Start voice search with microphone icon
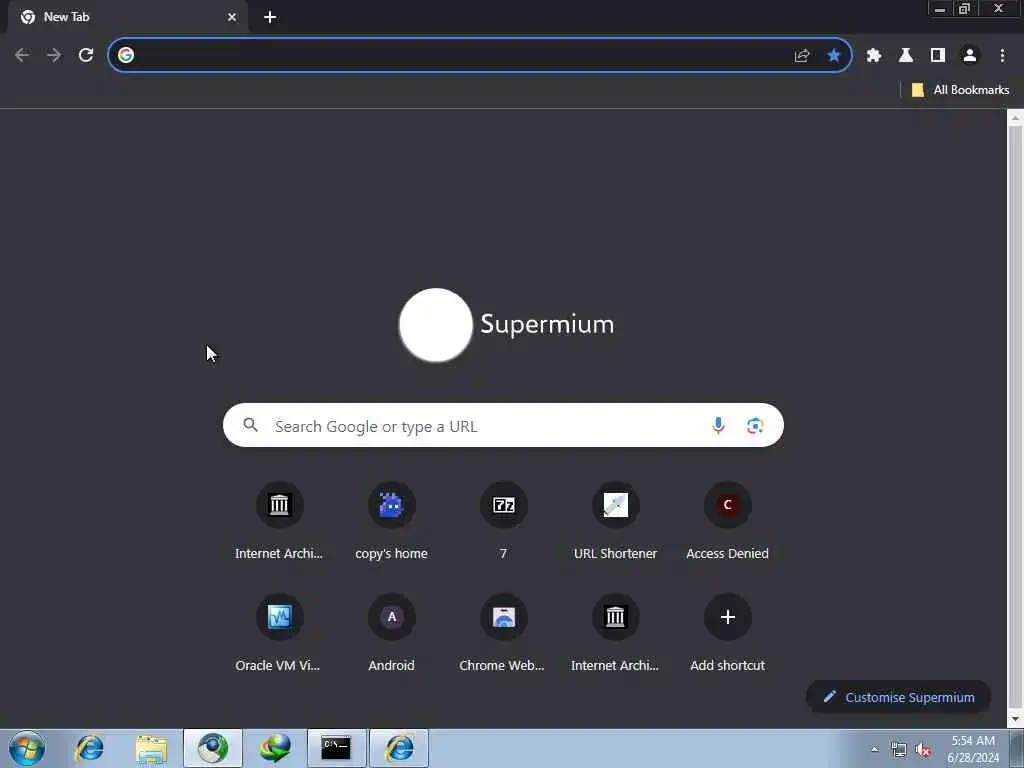This screenshot has height=768, width=1024. coord(718,426)
